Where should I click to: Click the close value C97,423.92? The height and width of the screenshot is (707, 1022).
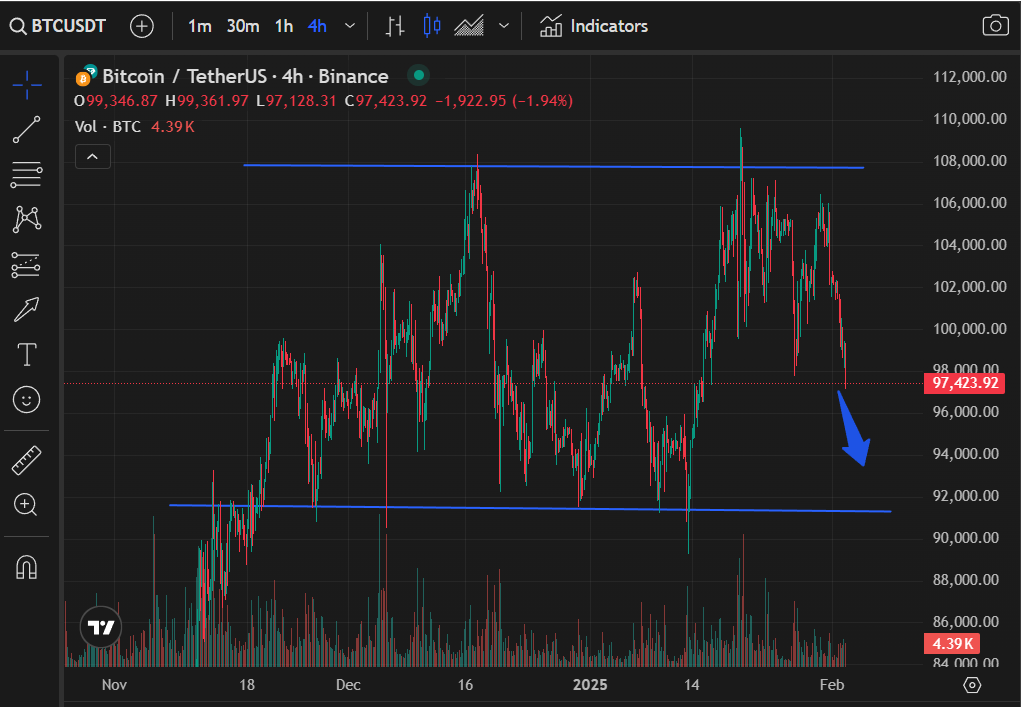click(386, 101)
